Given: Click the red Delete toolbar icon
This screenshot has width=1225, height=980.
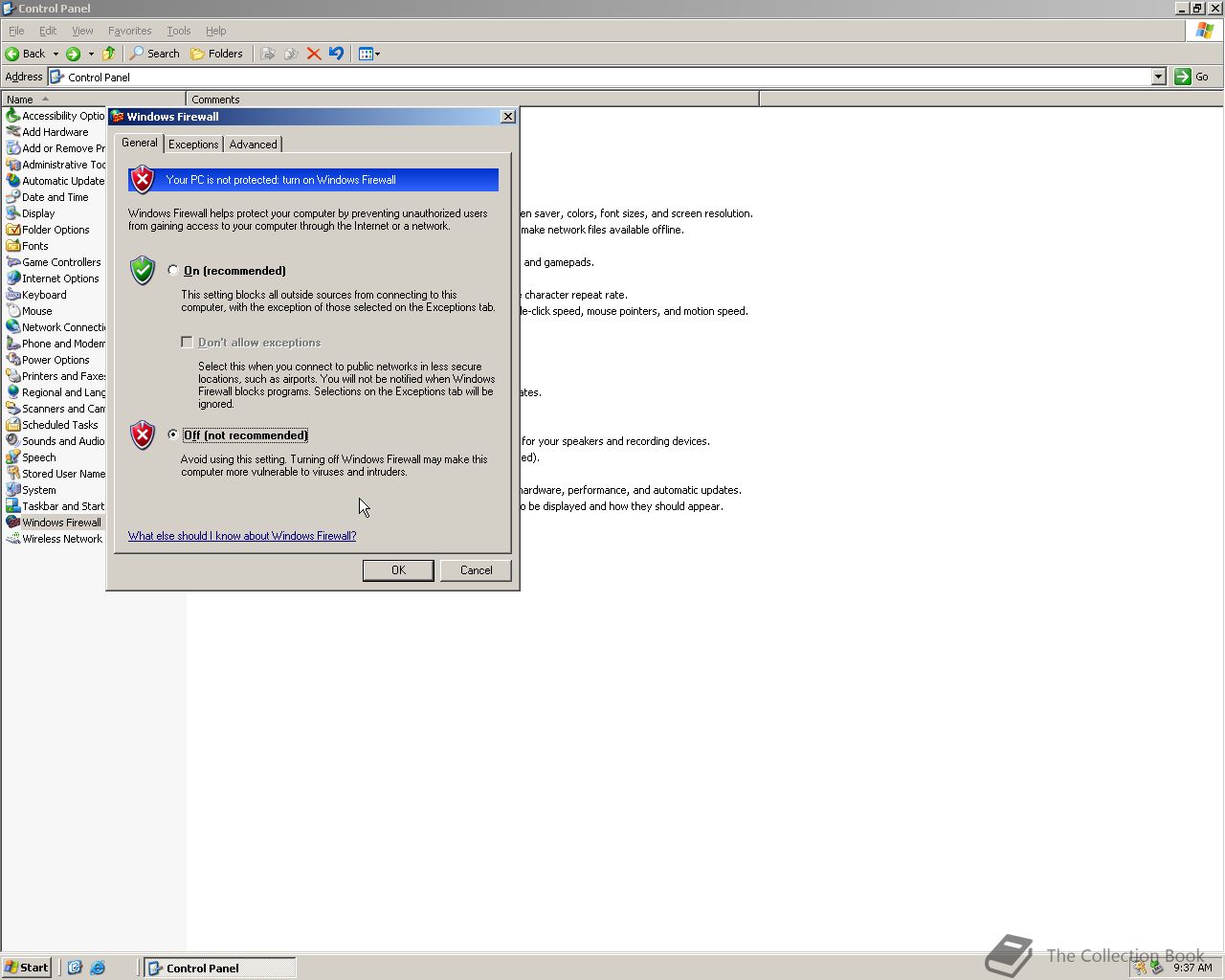Looking at the screenshot, I should point(314,54).
